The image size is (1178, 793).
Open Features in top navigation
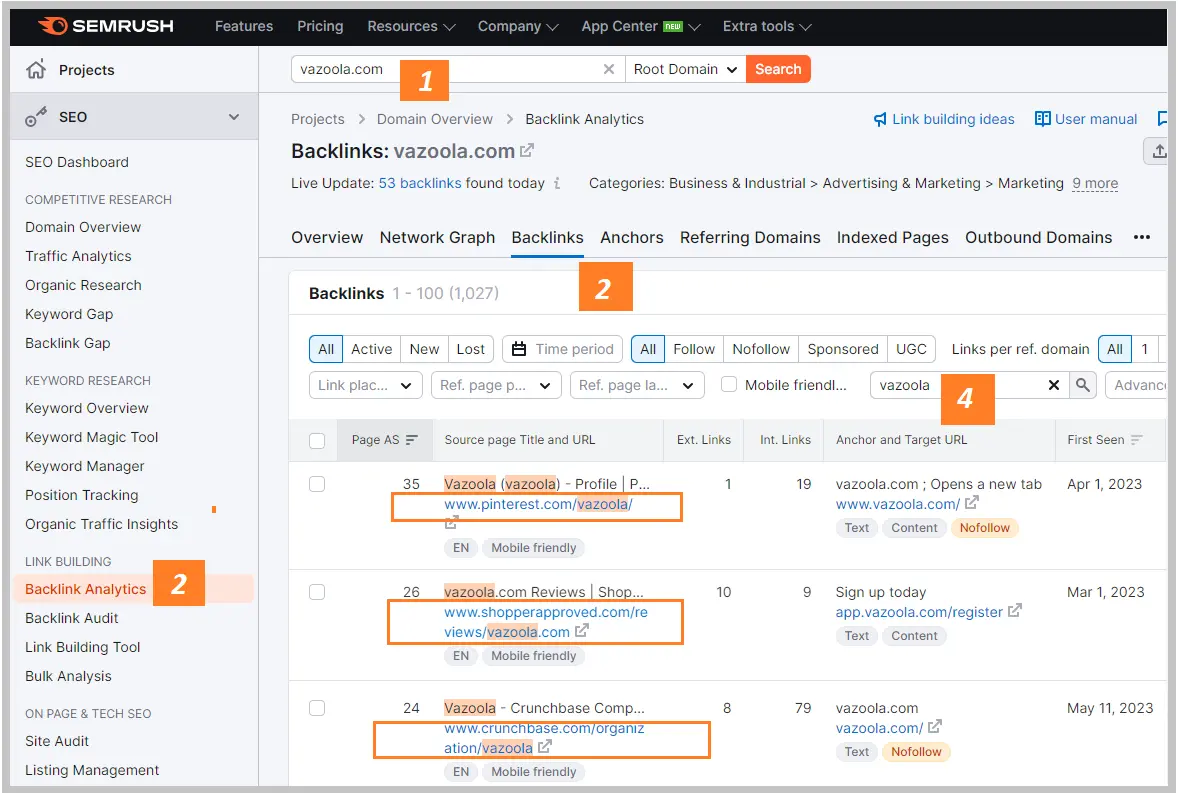tap(244, 26)
